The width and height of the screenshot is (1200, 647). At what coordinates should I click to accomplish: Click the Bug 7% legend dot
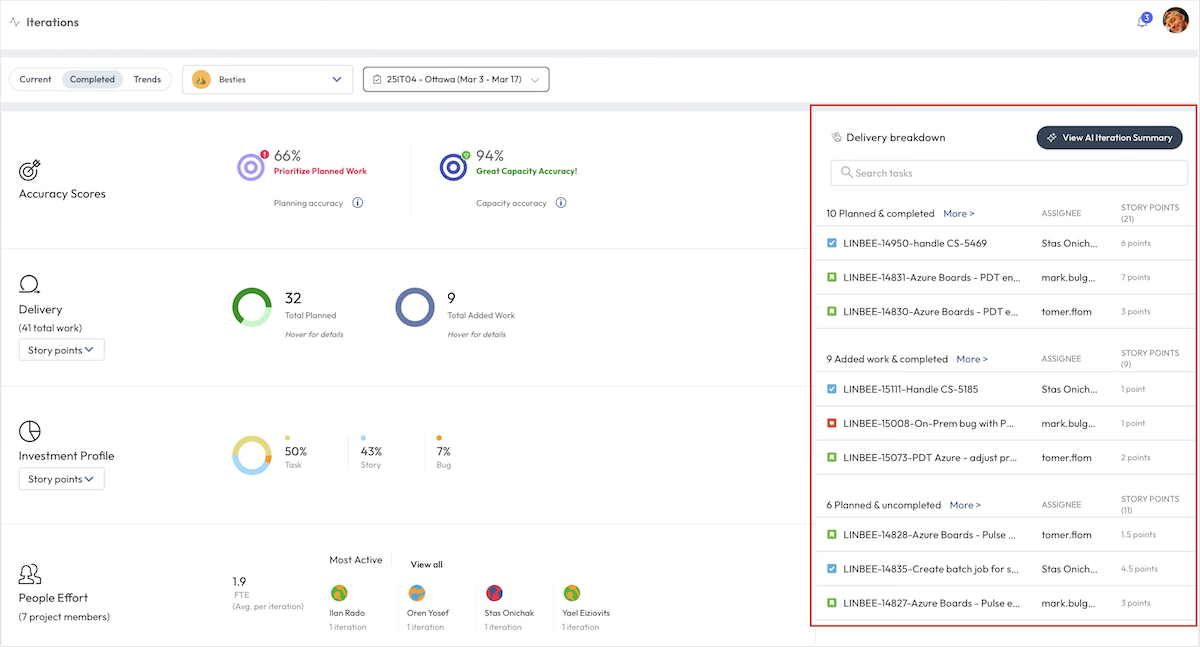point(439,438)
